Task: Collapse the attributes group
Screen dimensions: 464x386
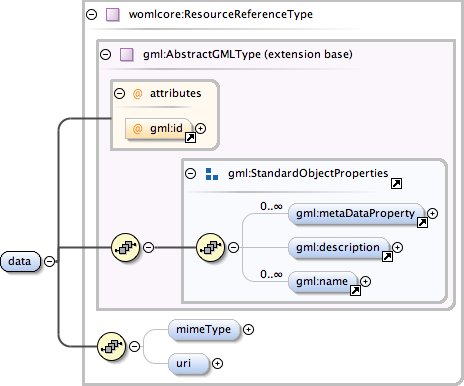Action: tap(119, 93)
